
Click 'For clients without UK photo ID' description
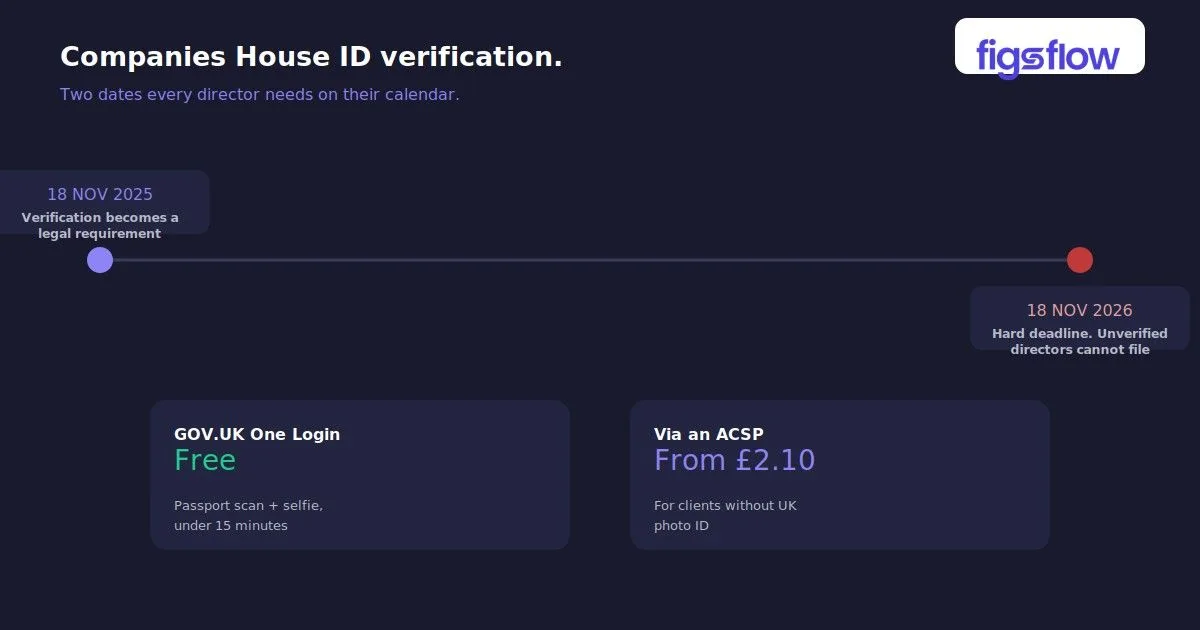[725, 516]
